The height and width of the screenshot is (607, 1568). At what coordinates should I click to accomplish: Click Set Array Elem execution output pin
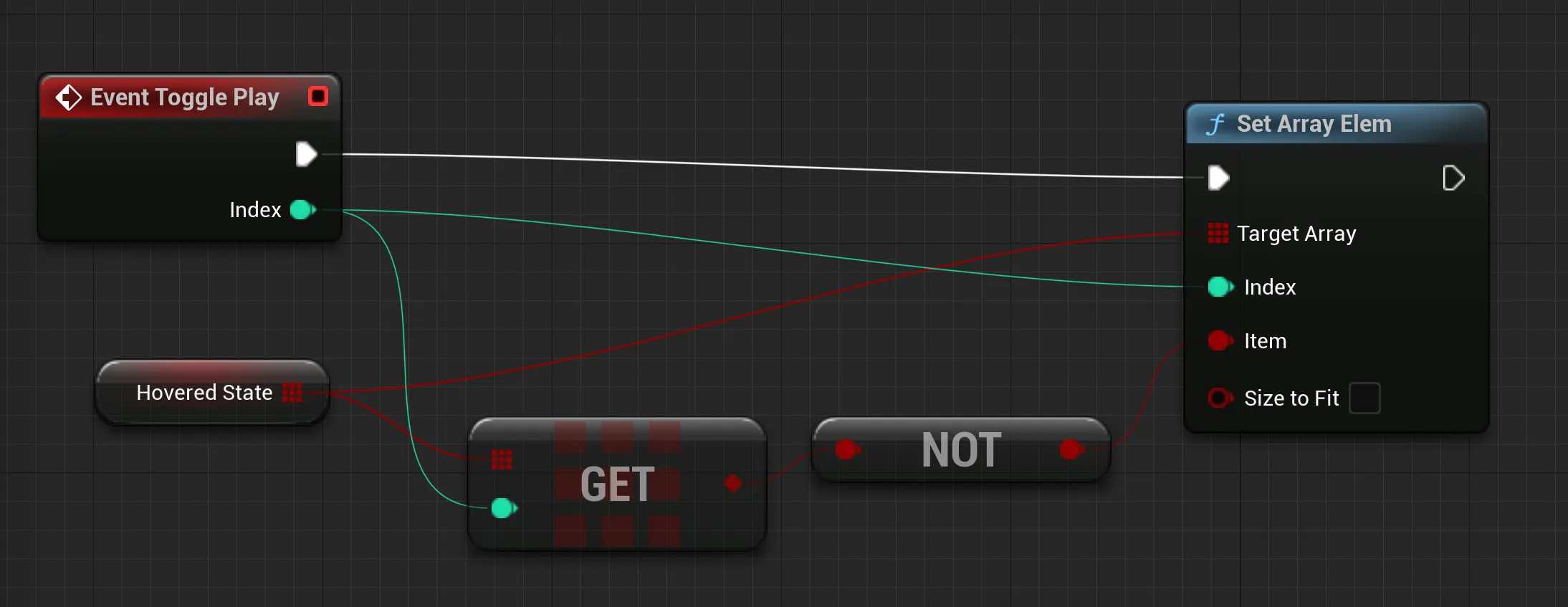(1453, 178)
